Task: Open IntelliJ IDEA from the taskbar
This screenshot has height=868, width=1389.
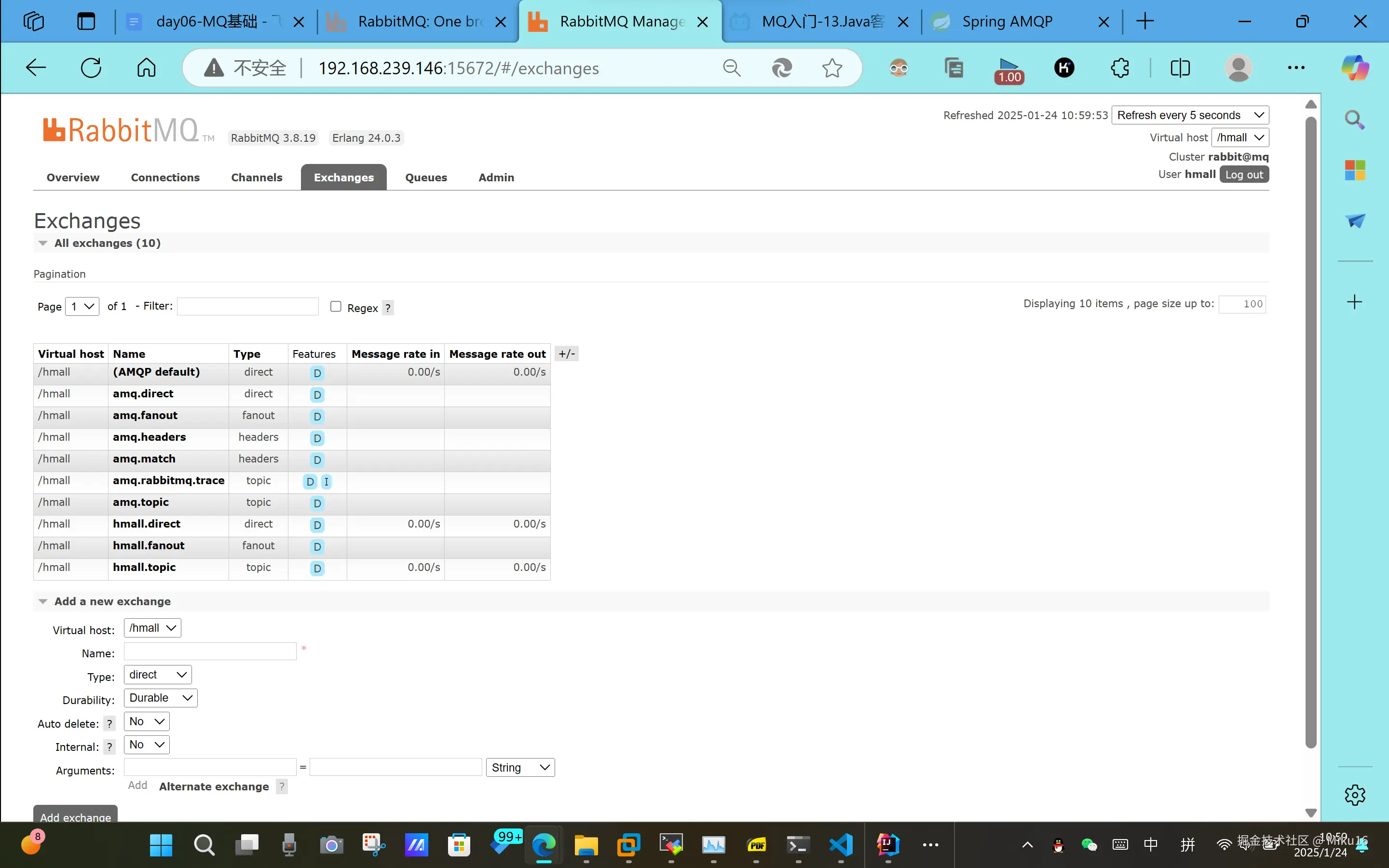Action: click(887, 844)
